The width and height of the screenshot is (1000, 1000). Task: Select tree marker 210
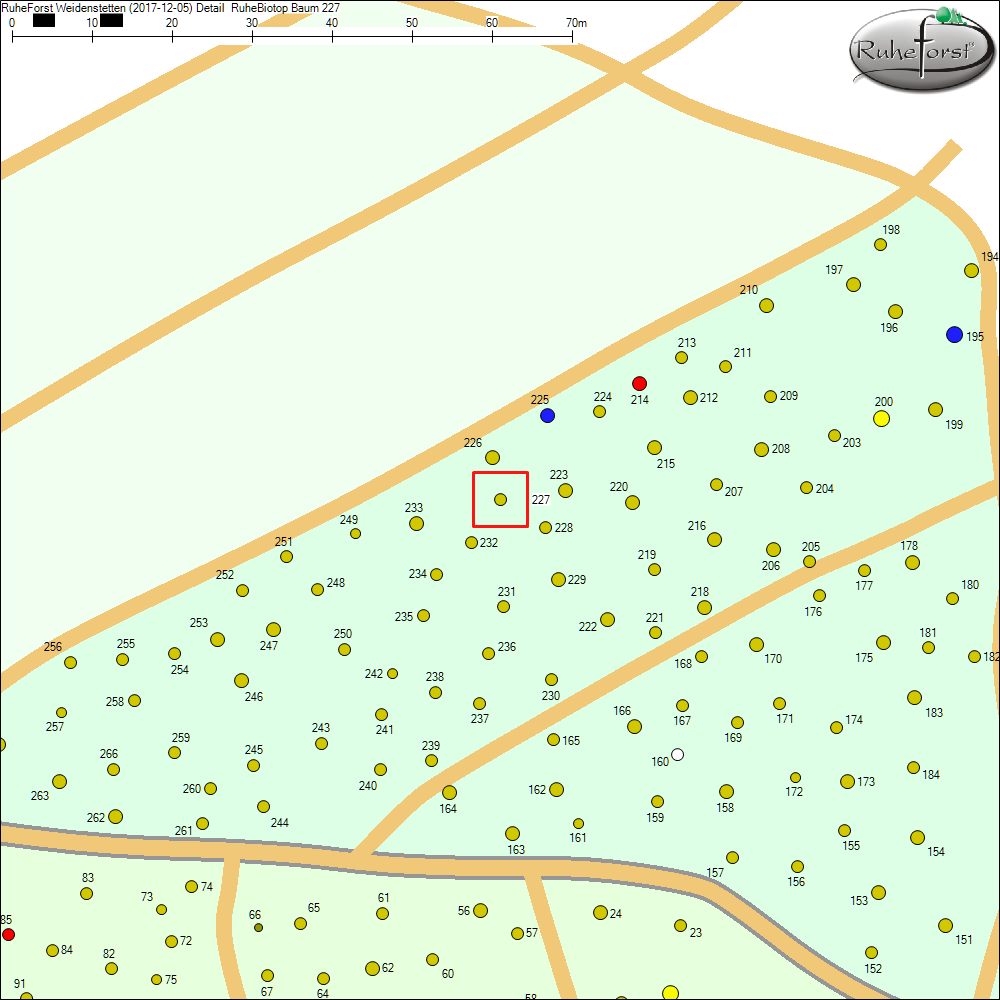(x=766, y=305)
